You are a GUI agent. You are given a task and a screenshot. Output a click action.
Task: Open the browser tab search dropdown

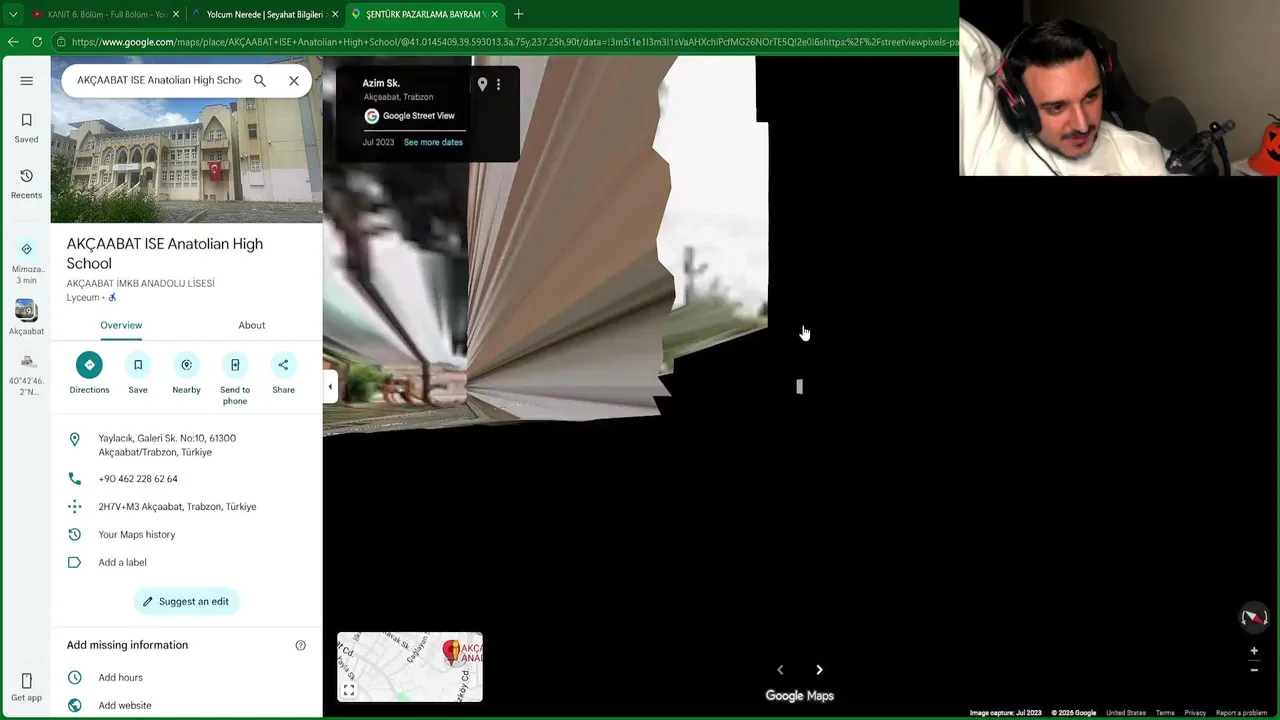pyautogui.click(x=13, y=14)
